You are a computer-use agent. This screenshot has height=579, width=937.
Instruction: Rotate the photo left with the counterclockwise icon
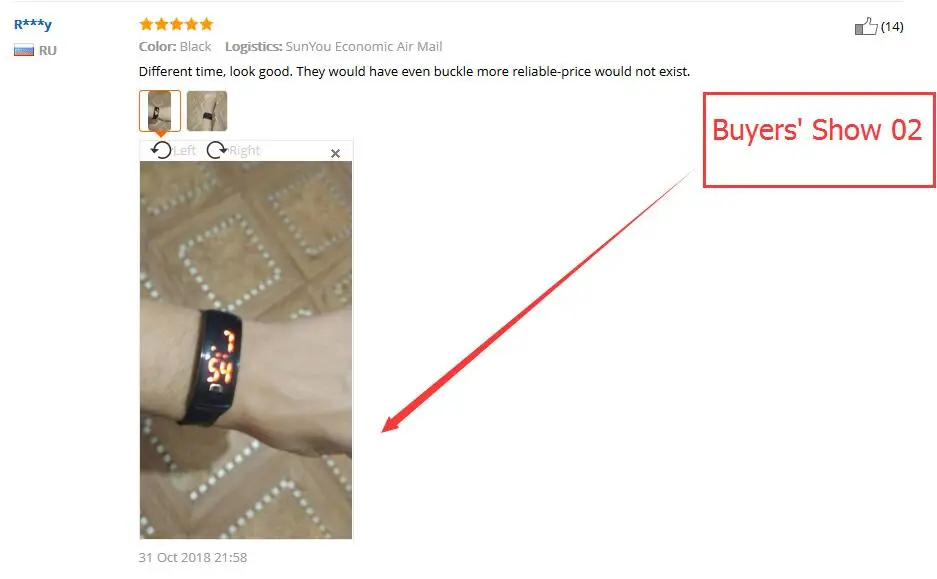pos(161,150)
